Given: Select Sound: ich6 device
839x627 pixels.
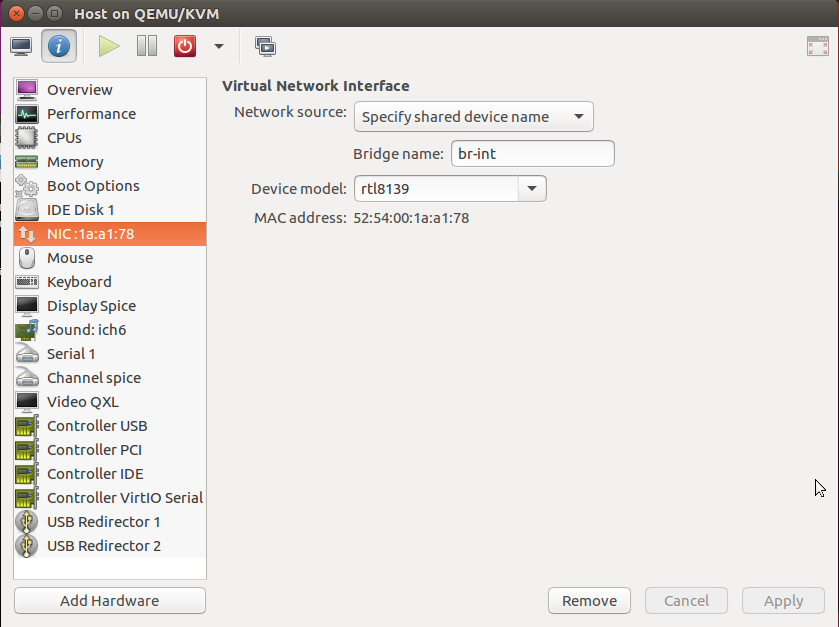Looking at the screenshot, I should pyautogui.click(x=110, y=330).
